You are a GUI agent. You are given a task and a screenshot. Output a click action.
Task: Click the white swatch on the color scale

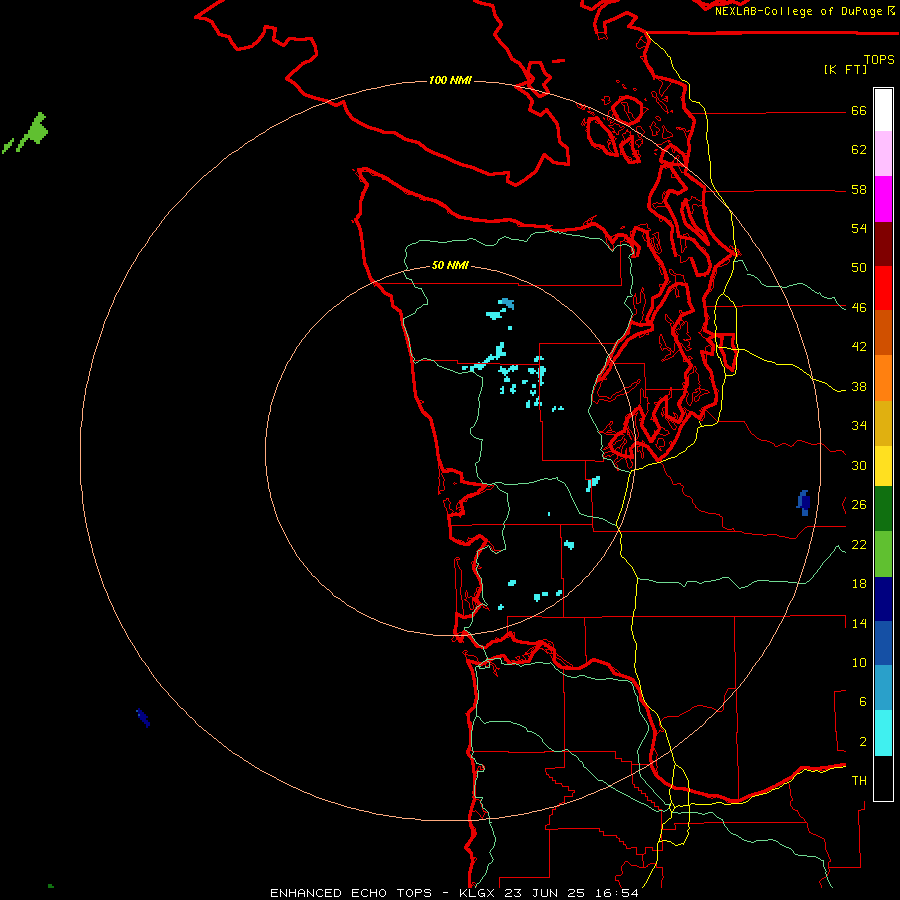(883, 110)
